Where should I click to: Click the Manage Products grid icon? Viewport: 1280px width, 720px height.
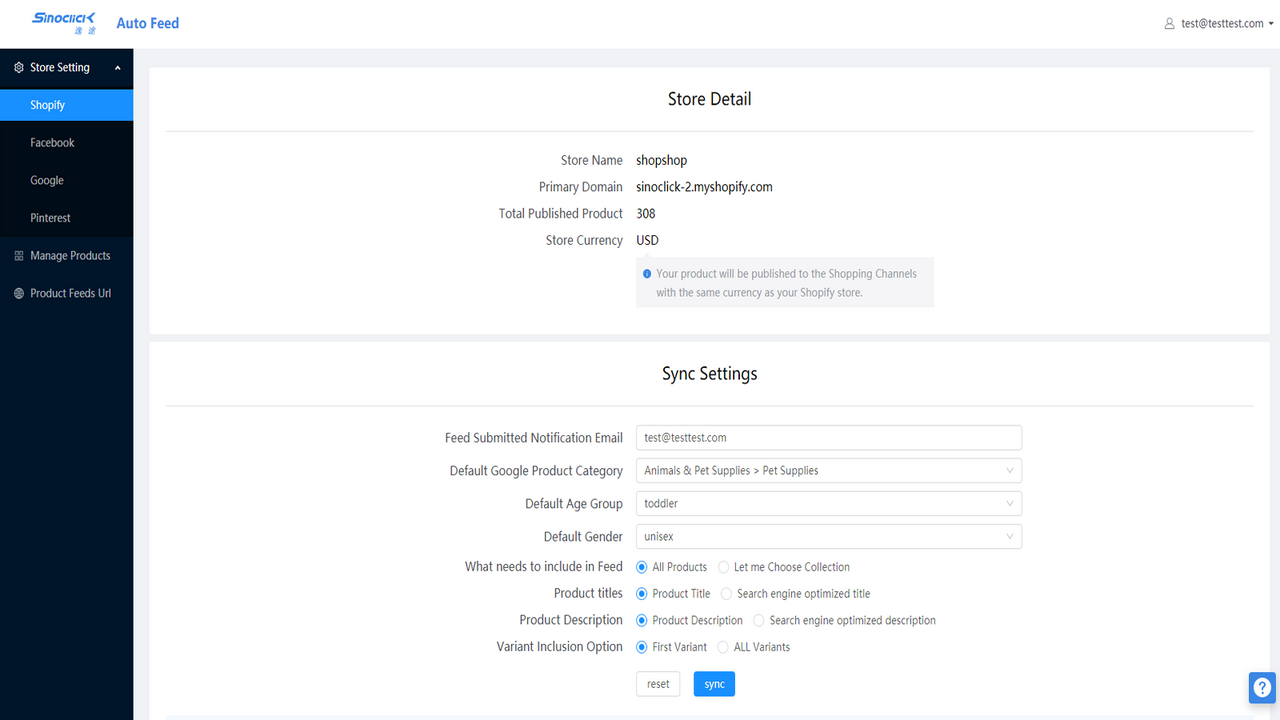19,256
